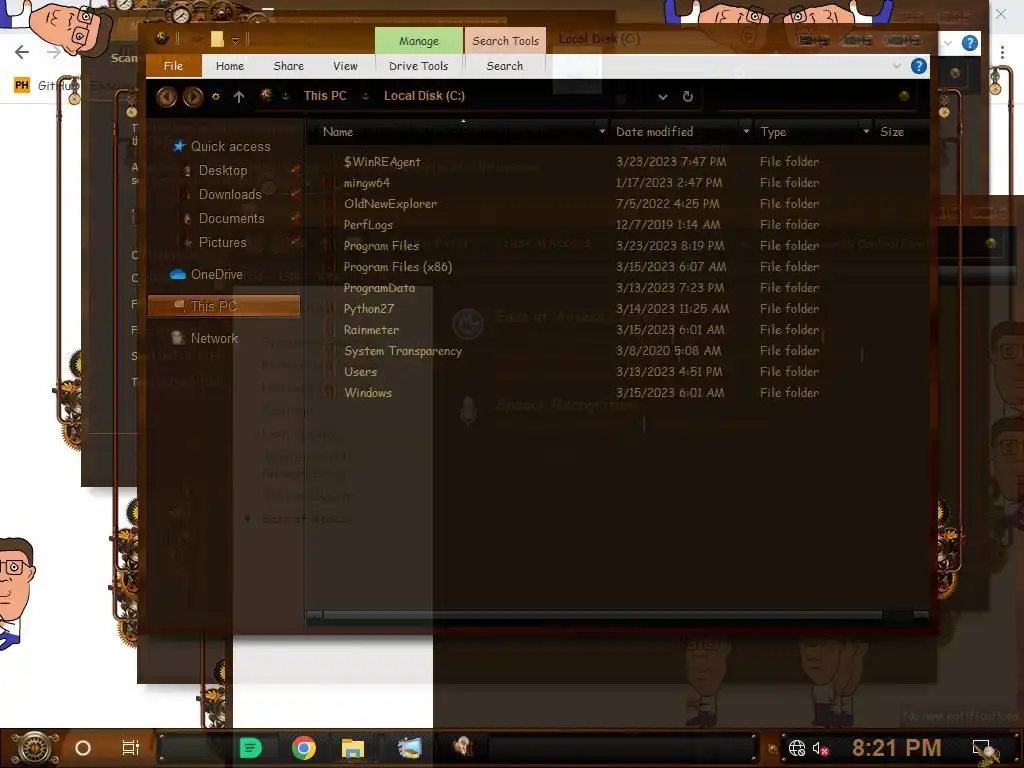Go up one folder level arrow

coord(239,97)
